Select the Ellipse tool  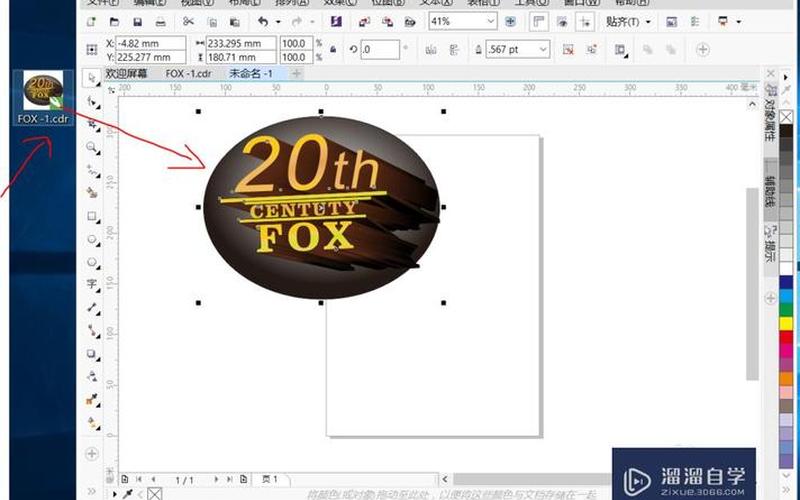point(92,239)
